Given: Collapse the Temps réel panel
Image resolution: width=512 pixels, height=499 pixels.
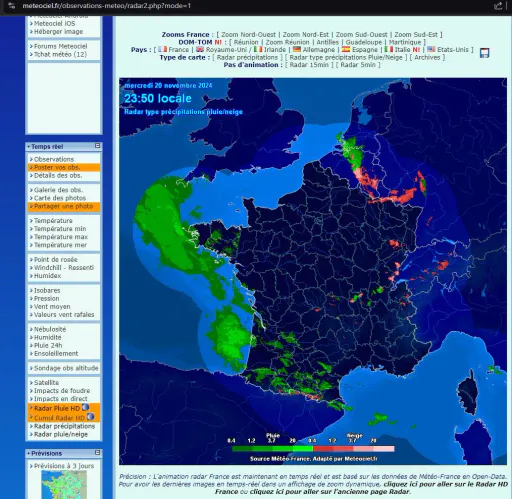Looking at the screenshot, I should (x=97, y=146).
